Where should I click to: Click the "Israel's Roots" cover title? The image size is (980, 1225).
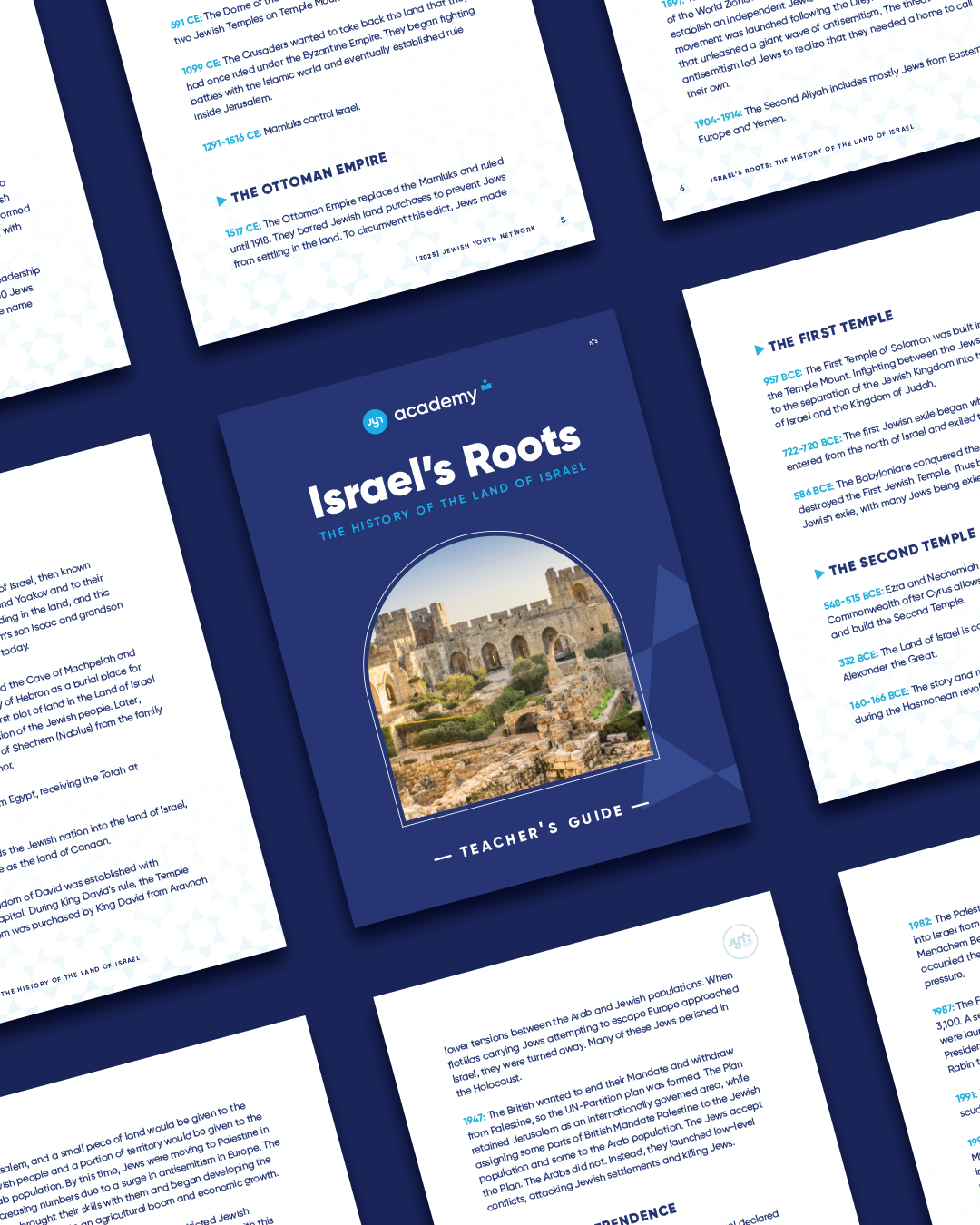point(445,470)
